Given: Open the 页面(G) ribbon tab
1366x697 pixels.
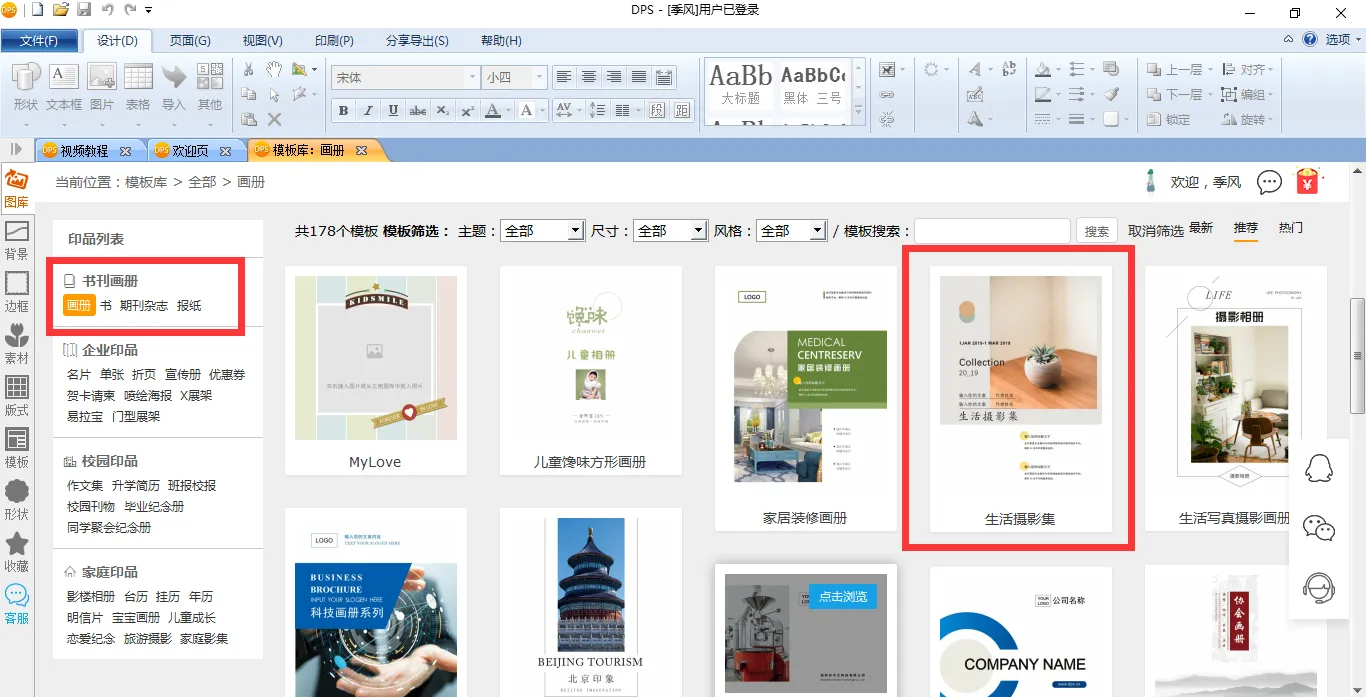Looking at the screenshot, I should [190, 41].
